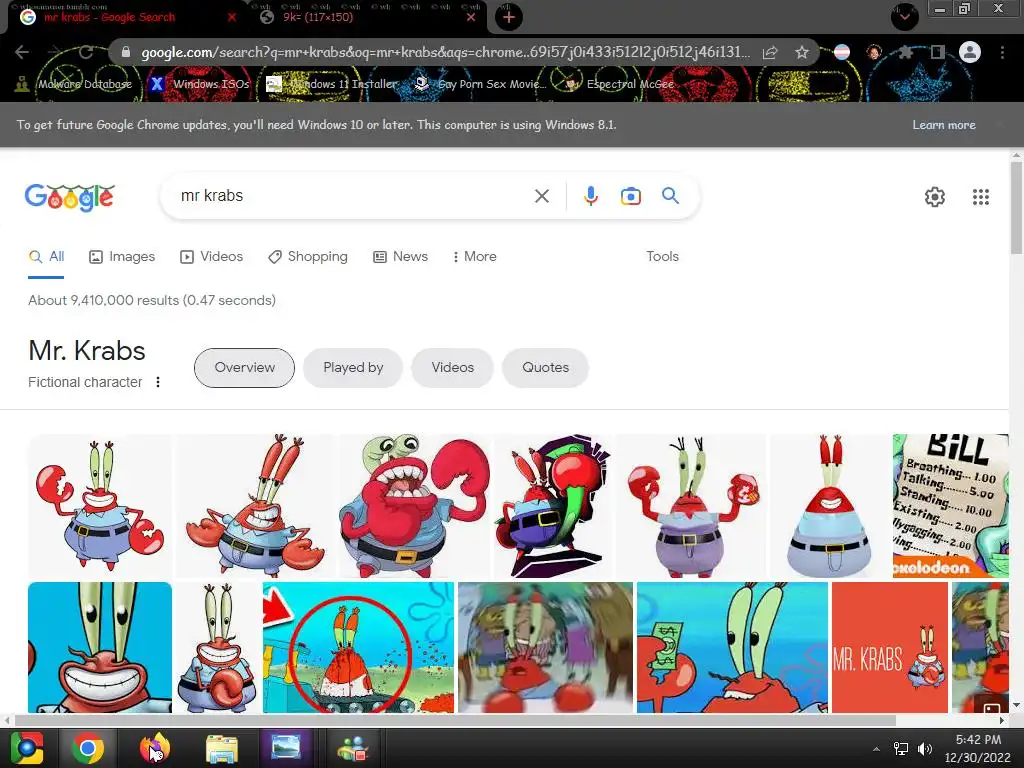Click the vertical page scrollbar
This screenshot has height=768, width=1024.
(1016, 209)
